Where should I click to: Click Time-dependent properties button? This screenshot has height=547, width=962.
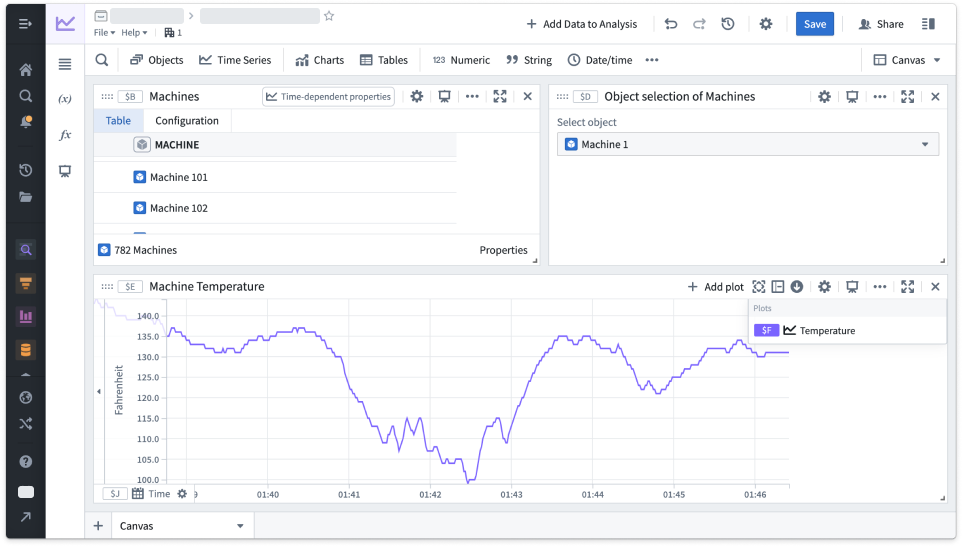tap(328, 96)
